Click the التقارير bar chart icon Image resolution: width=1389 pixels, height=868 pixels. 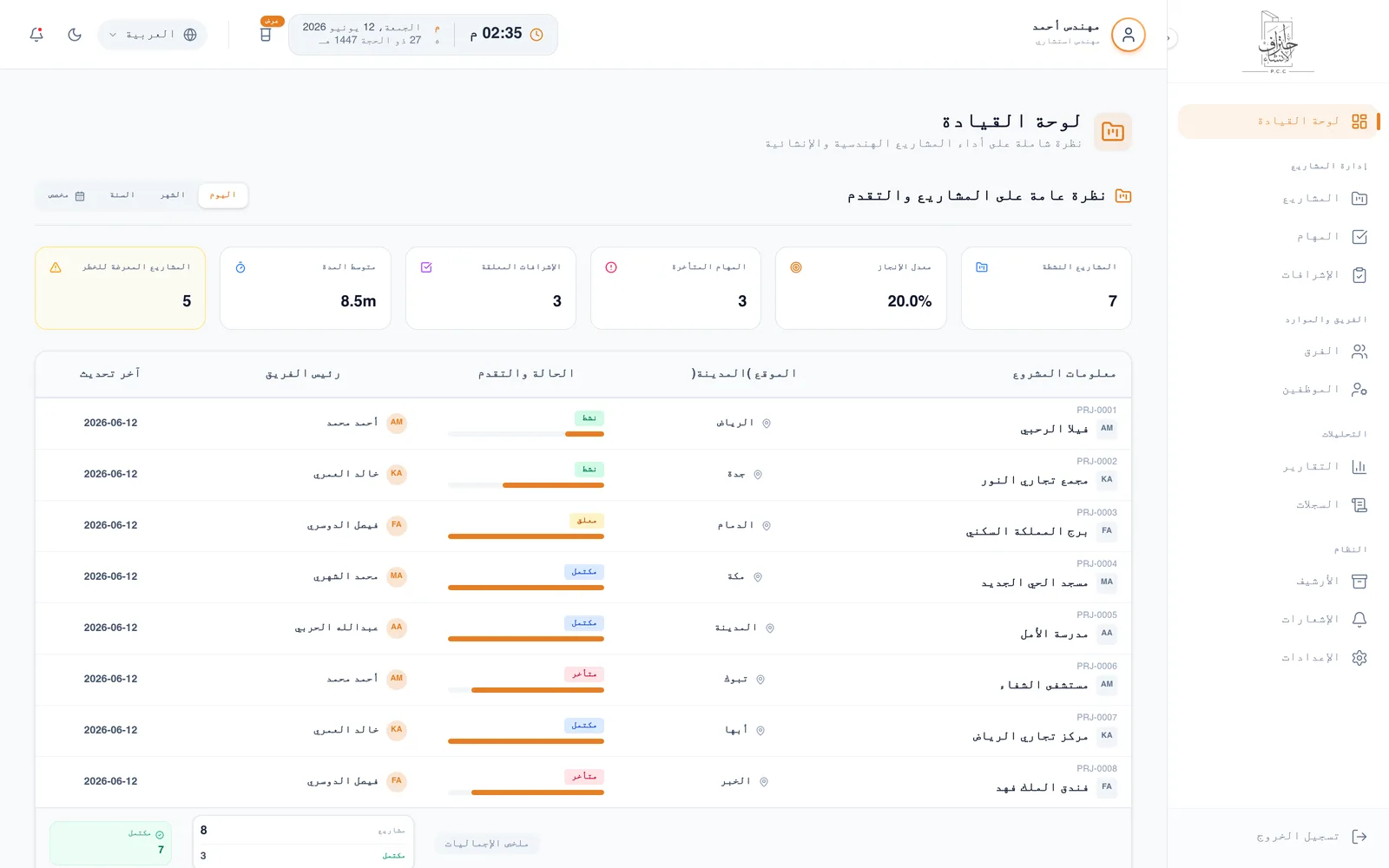click(x=1359, y=467)
